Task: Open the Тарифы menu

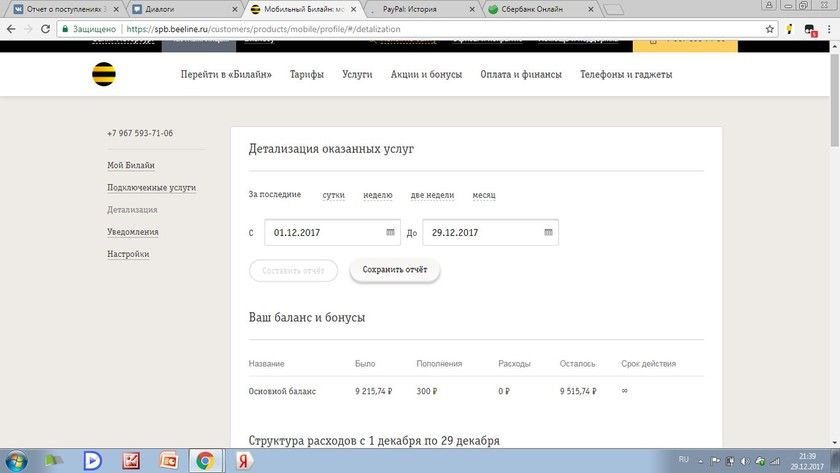Action: (x=307, y=74)
